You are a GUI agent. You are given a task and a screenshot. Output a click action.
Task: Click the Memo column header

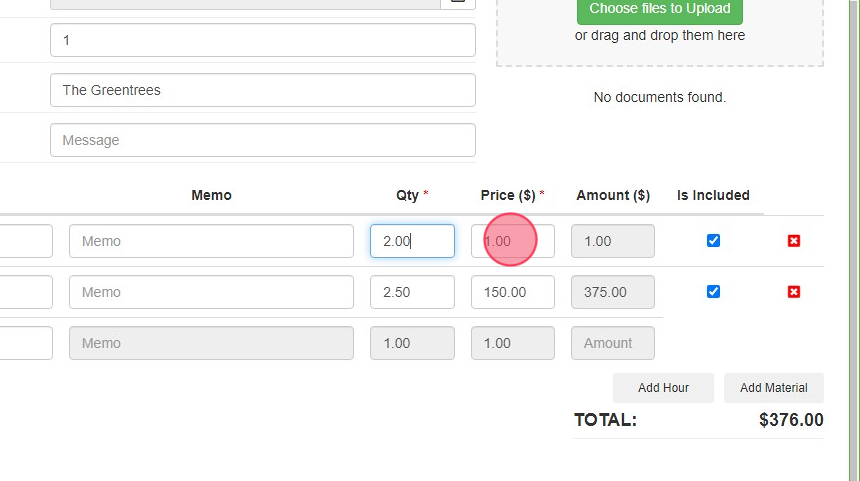pos(211,195)
